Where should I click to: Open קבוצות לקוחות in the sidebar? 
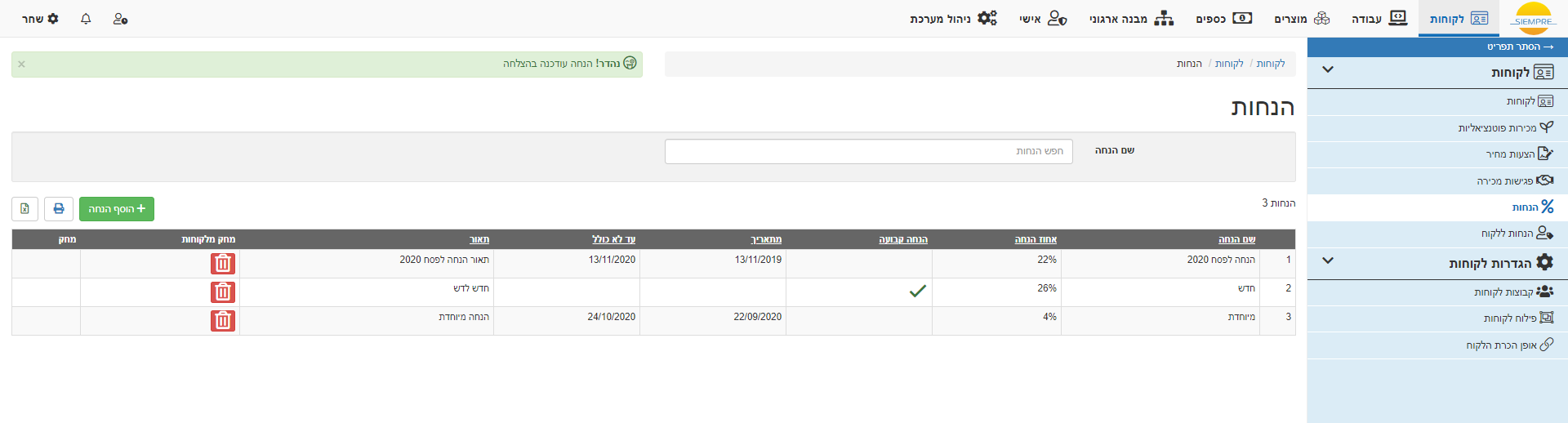coord(1513,292)
